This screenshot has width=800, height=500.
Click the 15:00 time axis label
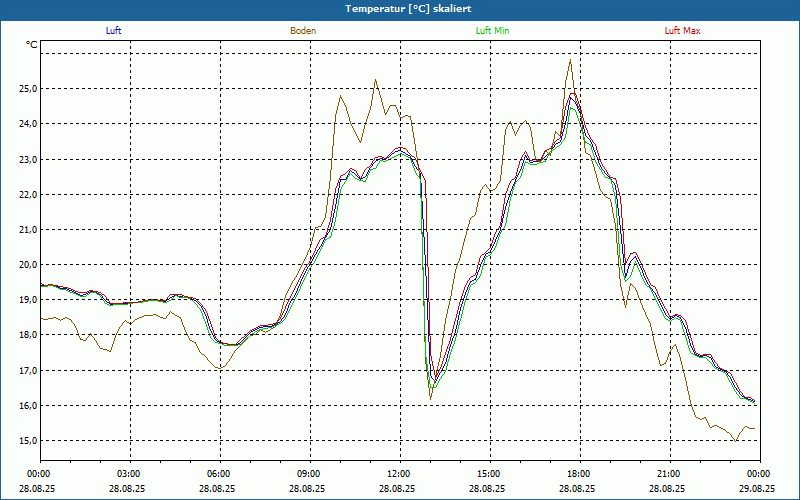(x=489, y=473)
